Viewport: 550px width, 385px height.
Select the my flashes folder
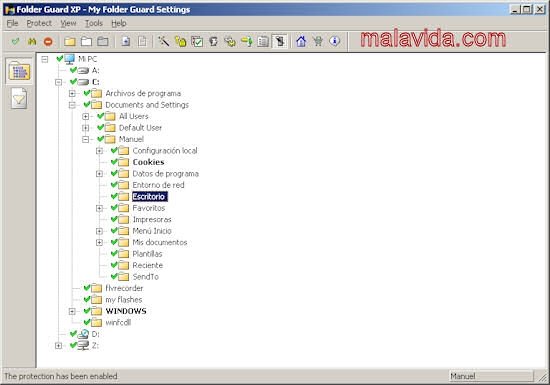123,300
